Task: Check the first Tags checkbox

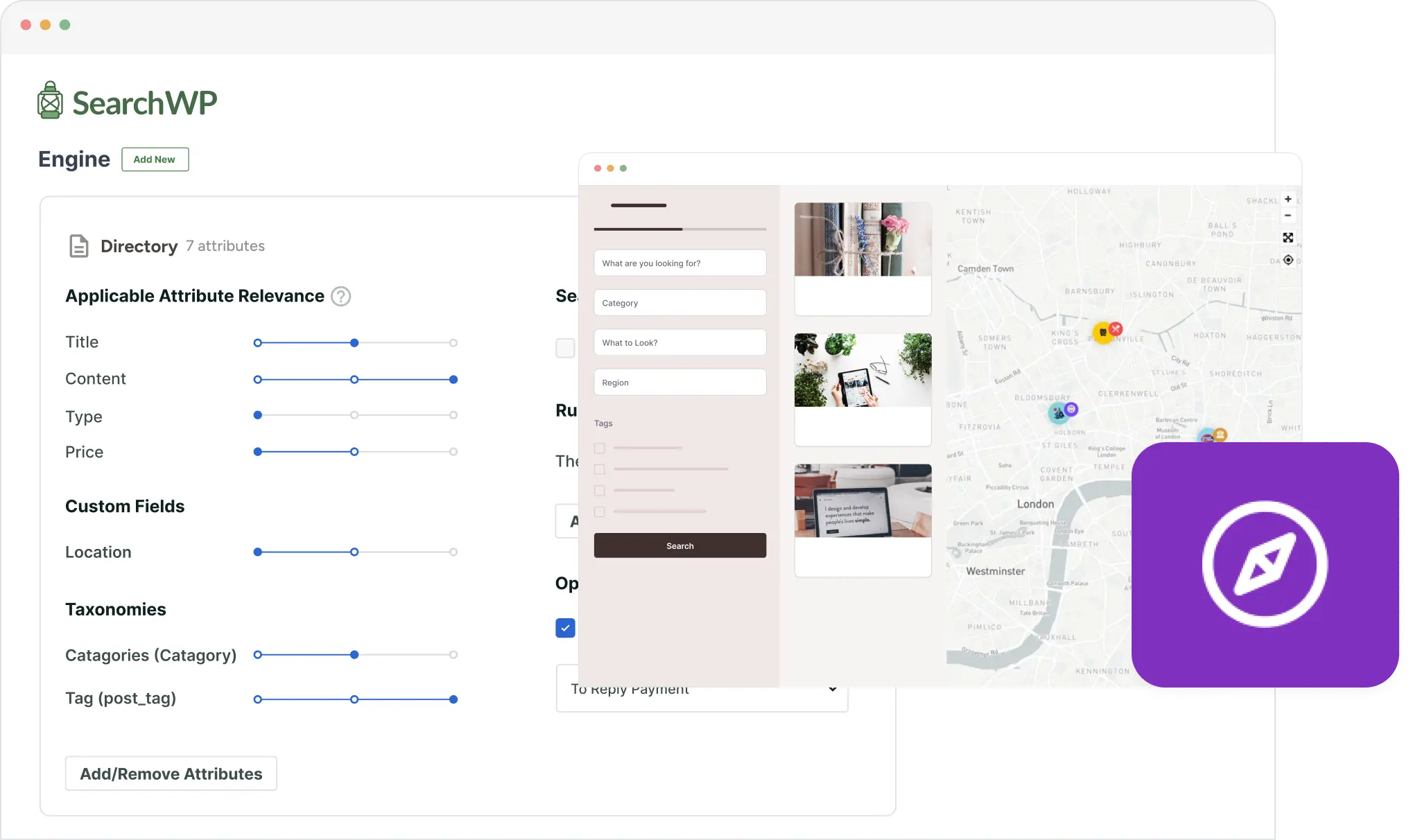Action: (599, 448)
